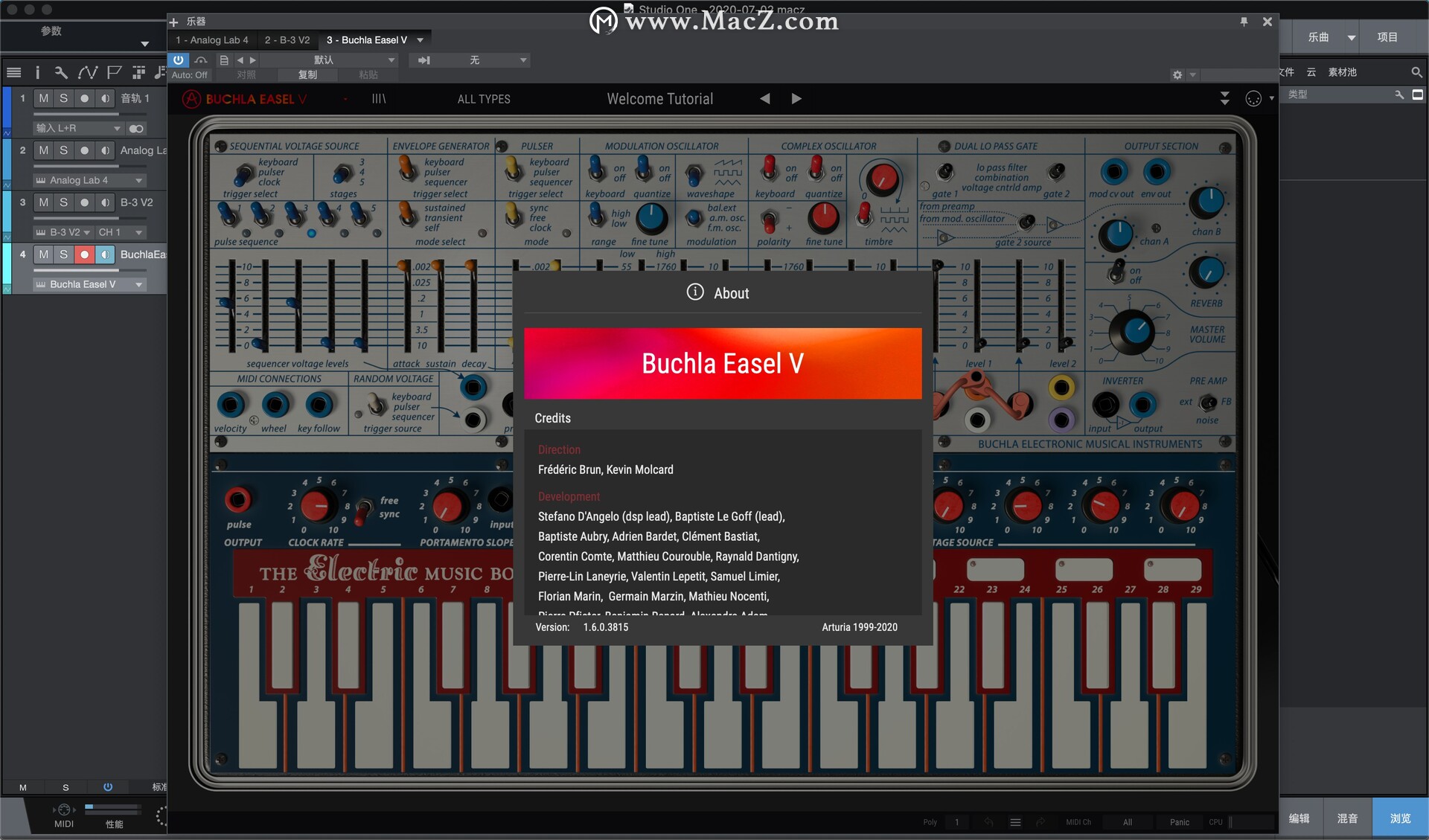Screen dimensions: 1429x840
Task: Open the B-3 V2 instrument dropdown on track 3
Action: [63, 232]
